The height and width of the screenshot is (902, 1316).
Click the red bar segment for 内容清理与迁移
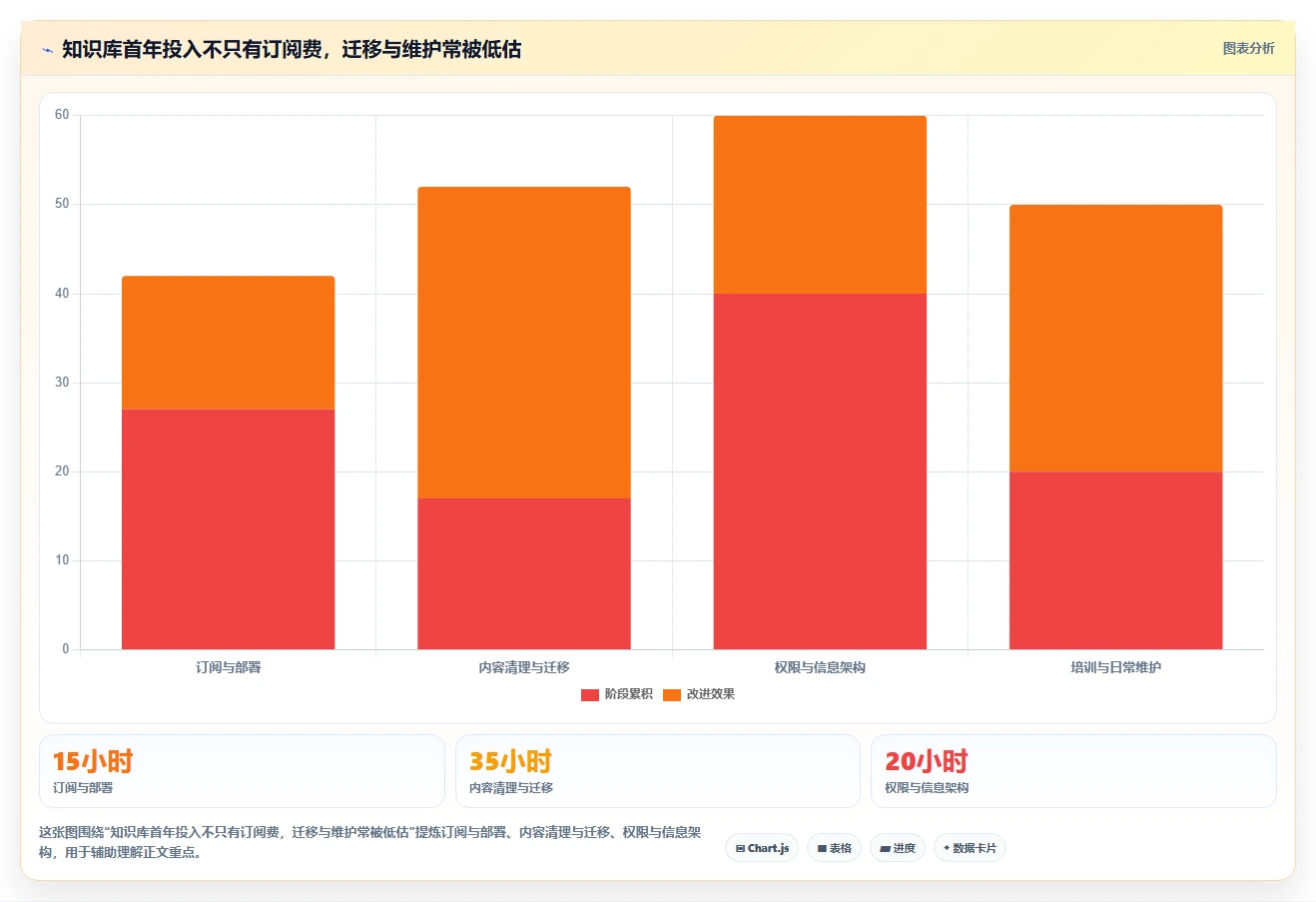[x=524, y=574]
